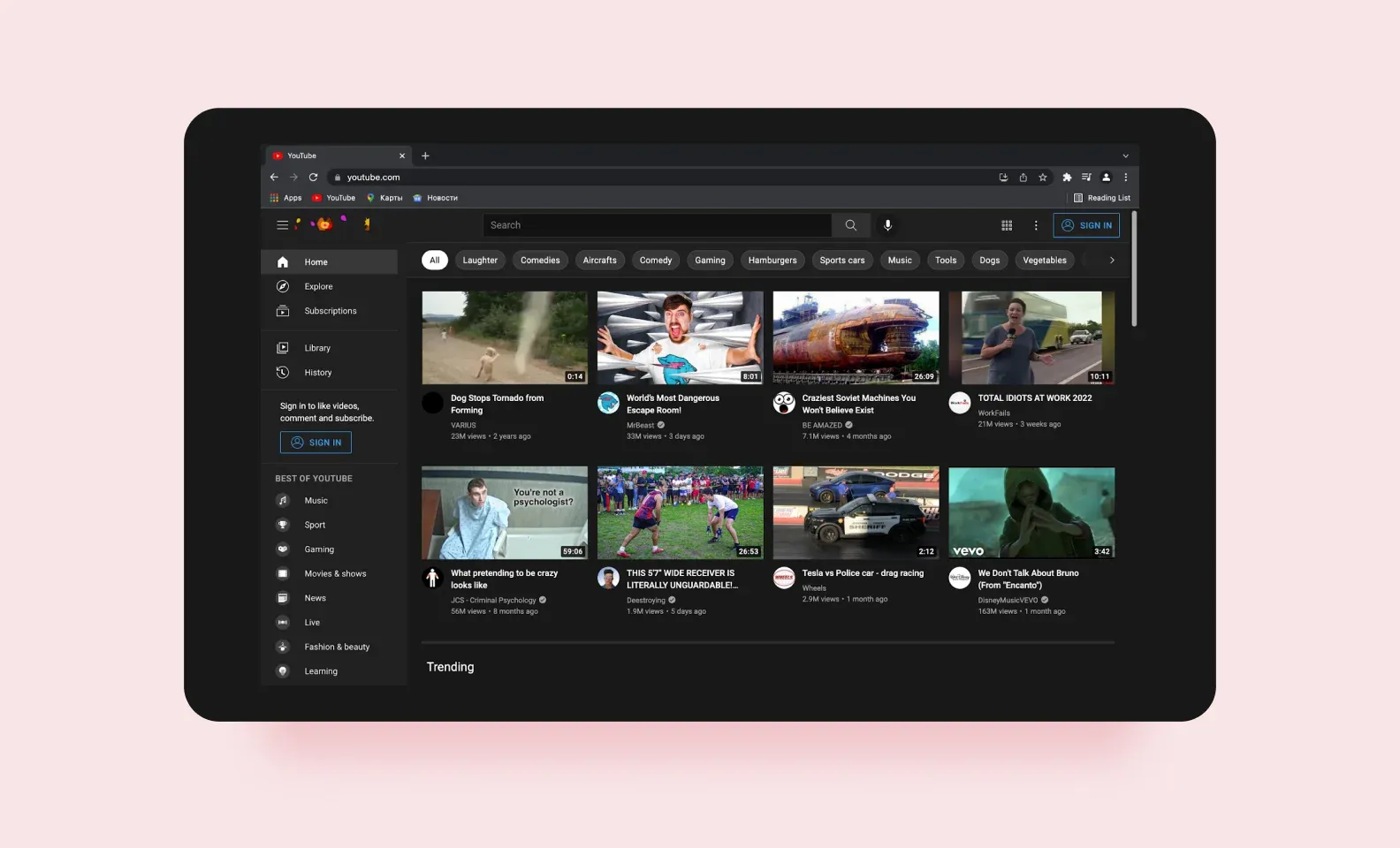This screenshot has width=1400, height=848.
Task: Open the YouTube settings three-dot menu
Action: (x=1036, y=225)
